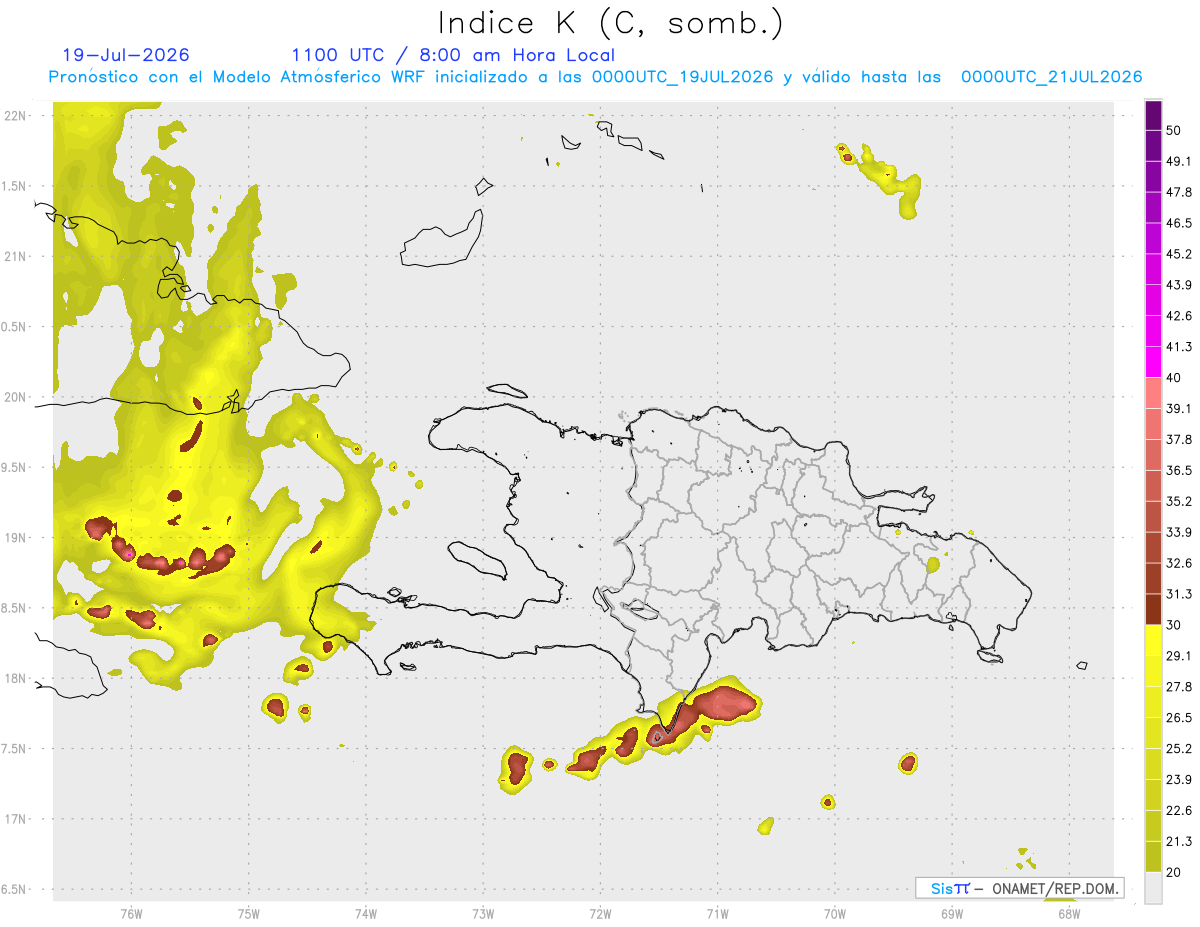Click the colorbar value 20
The width and height of the screenshot is (1200, 927).
[x=1175, y=872]
